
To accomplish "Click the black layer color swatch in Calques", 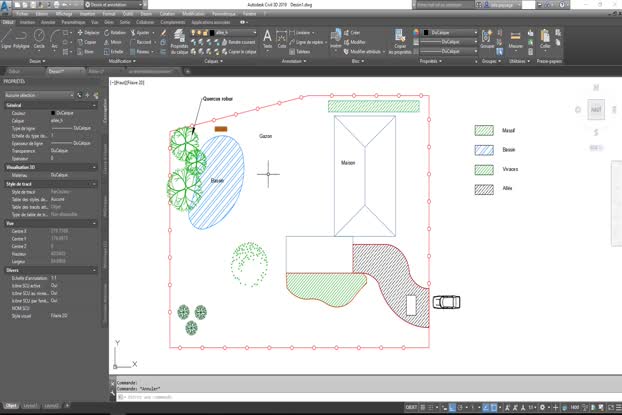I will tap(212, 33).
